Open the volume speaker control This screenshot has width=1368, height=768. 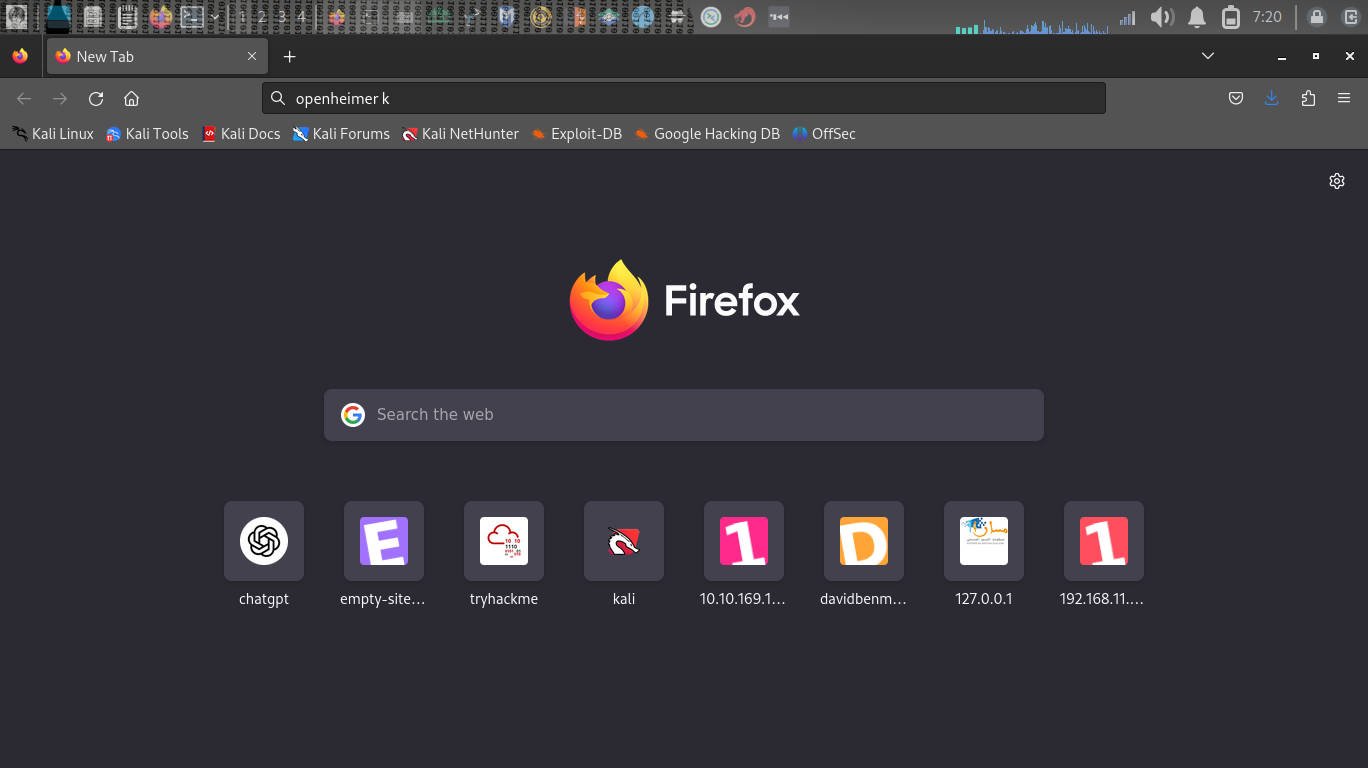click(1161, 17)
